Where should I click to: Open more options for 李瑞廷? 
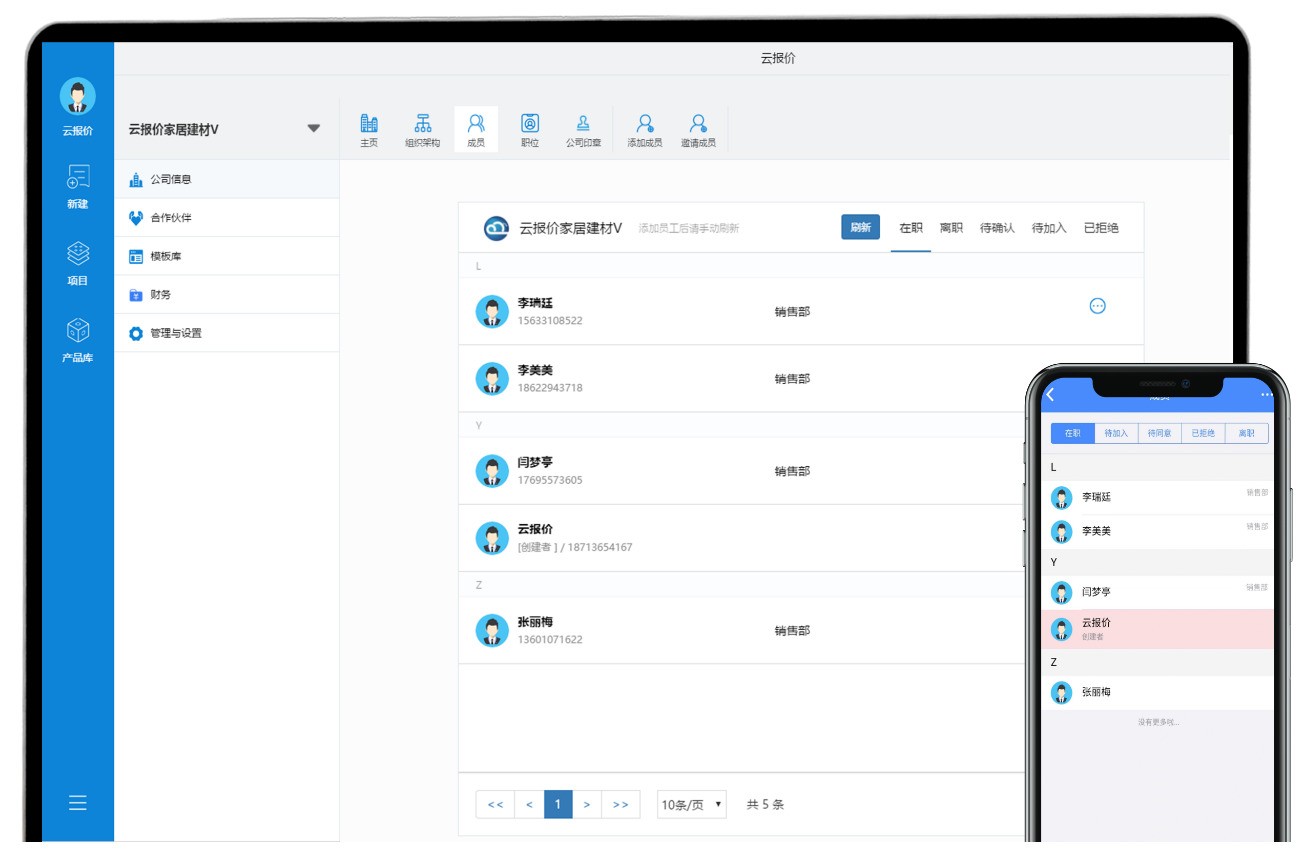[1097, 306]
